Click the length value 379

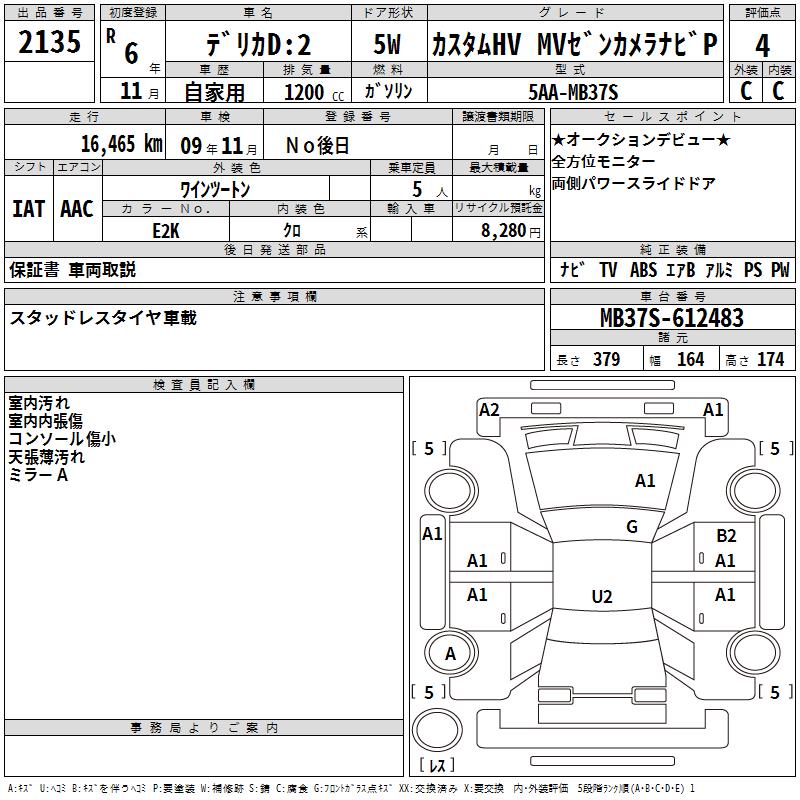click(607, 360)
